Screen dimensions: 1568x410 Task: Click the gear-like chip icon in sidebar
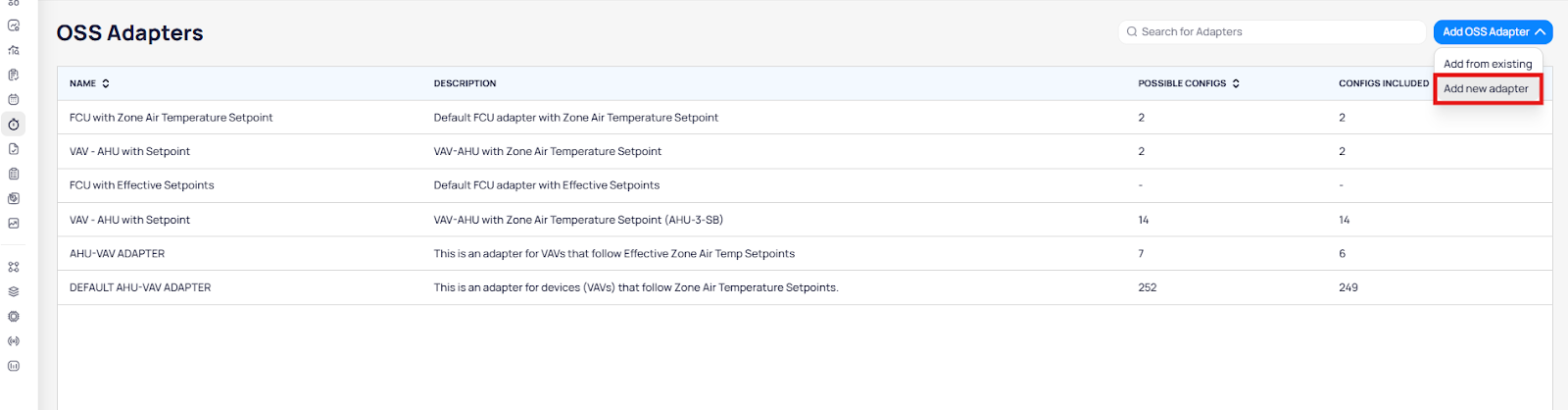[x=14, y=317]
